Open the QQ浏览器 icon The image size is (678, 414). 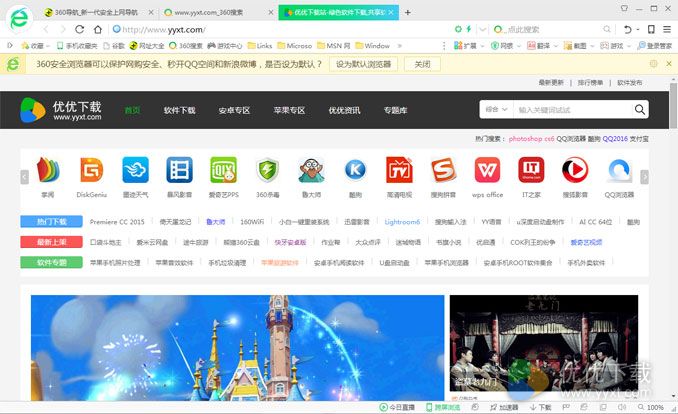[x=619, y=170]
